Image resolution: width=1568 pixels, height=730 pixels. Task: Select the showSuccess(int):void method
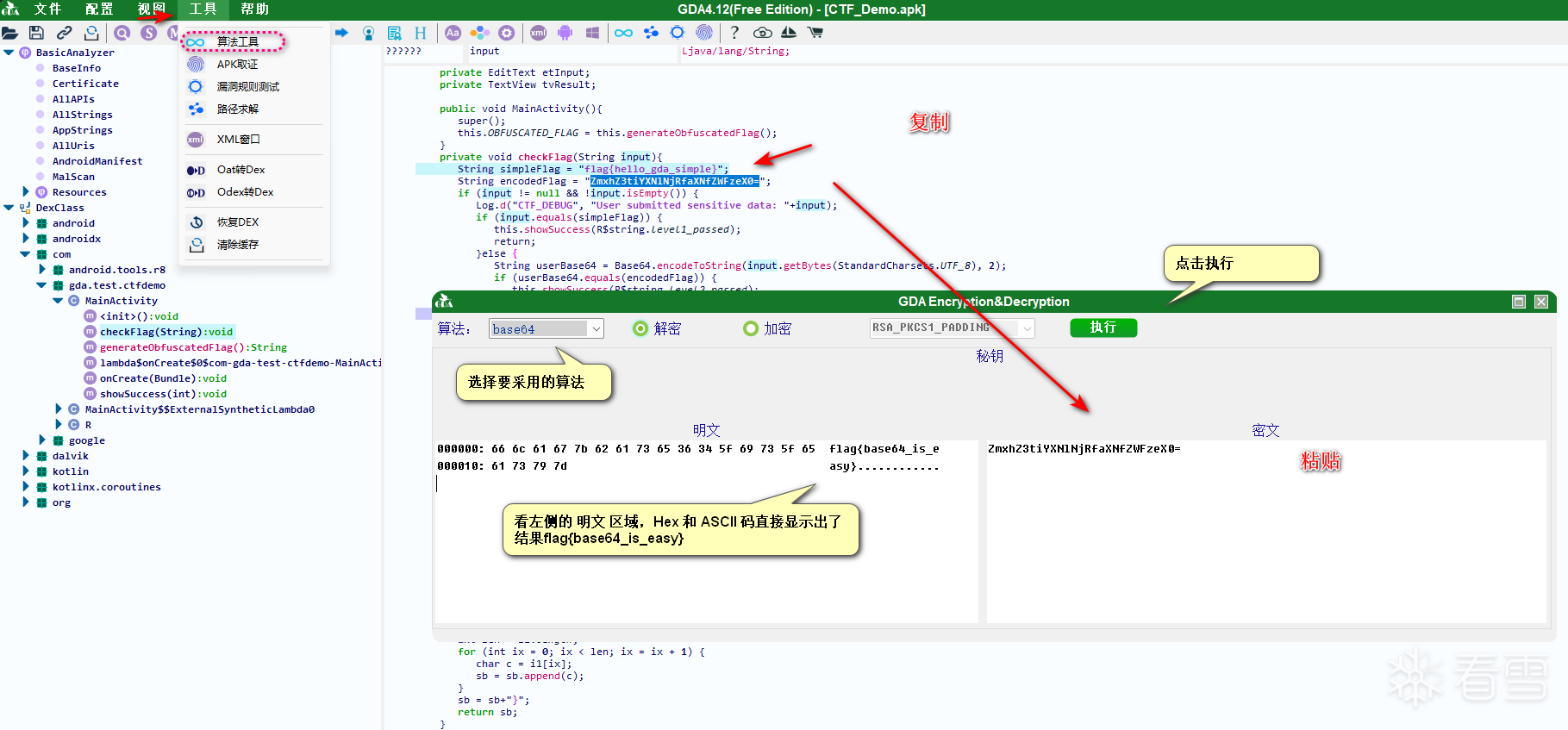point(163,394)
